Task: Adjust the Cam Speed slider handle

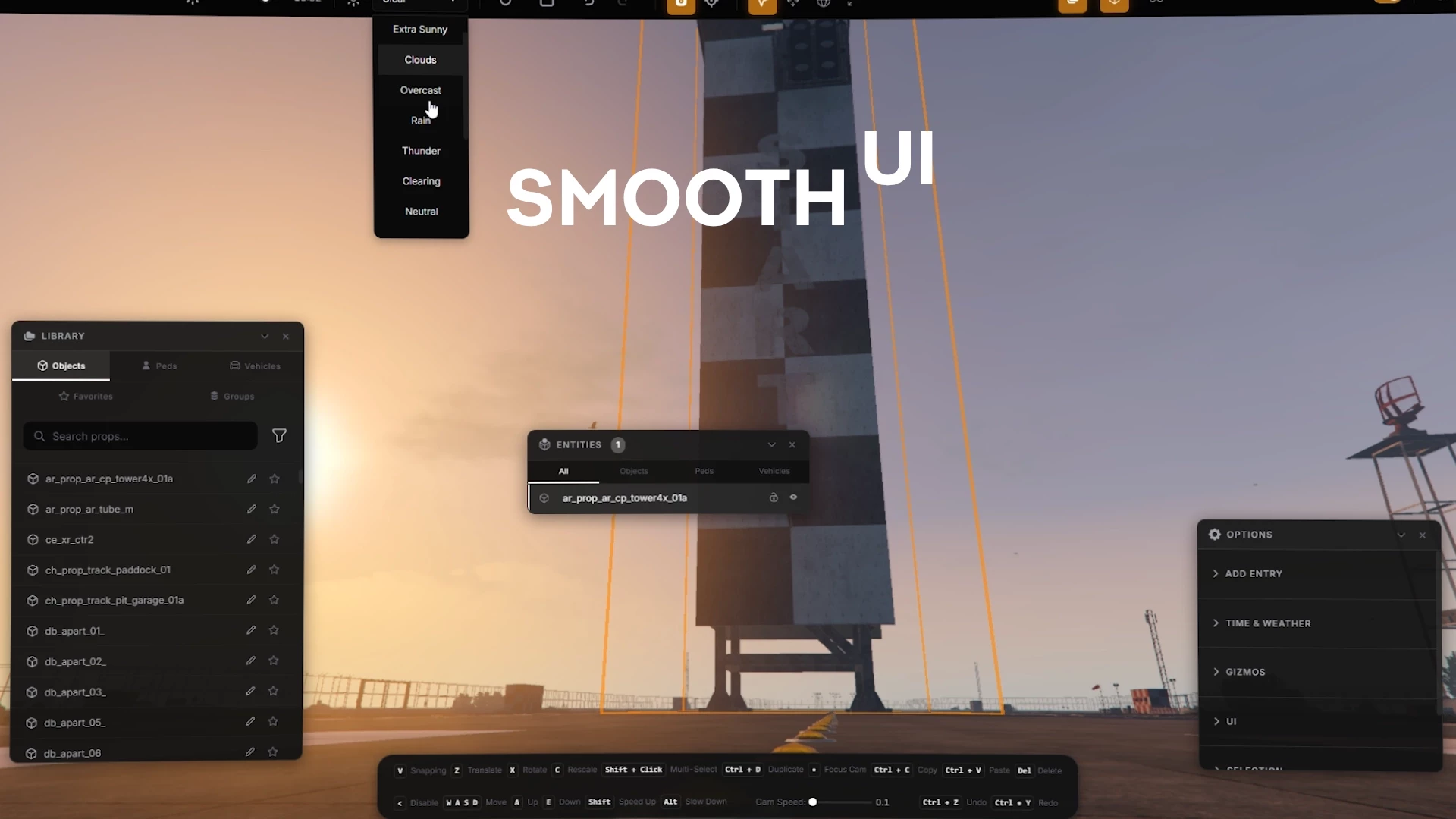Action: 813,802
